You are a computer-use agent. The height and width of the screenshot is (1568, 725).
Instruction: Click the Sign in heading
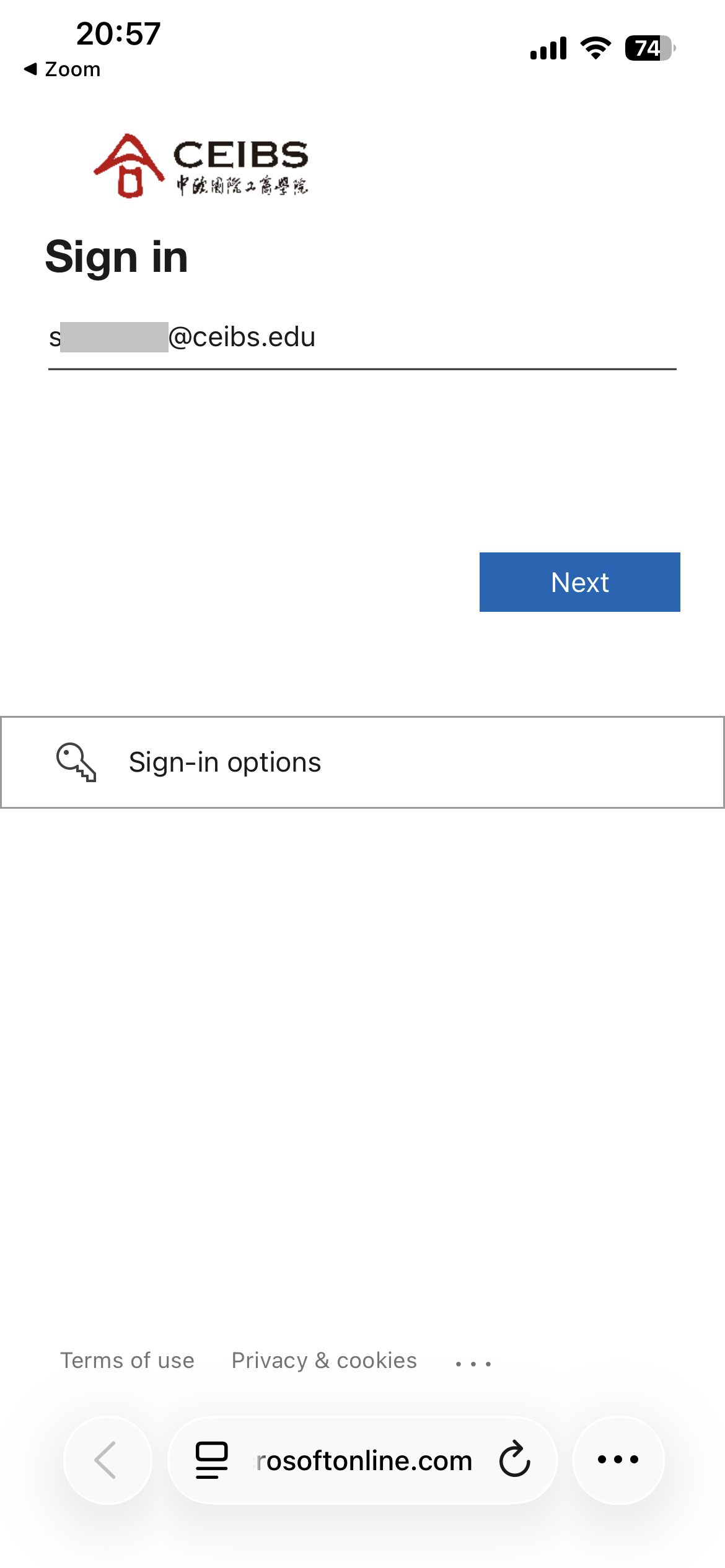click(x=116, y=258)
